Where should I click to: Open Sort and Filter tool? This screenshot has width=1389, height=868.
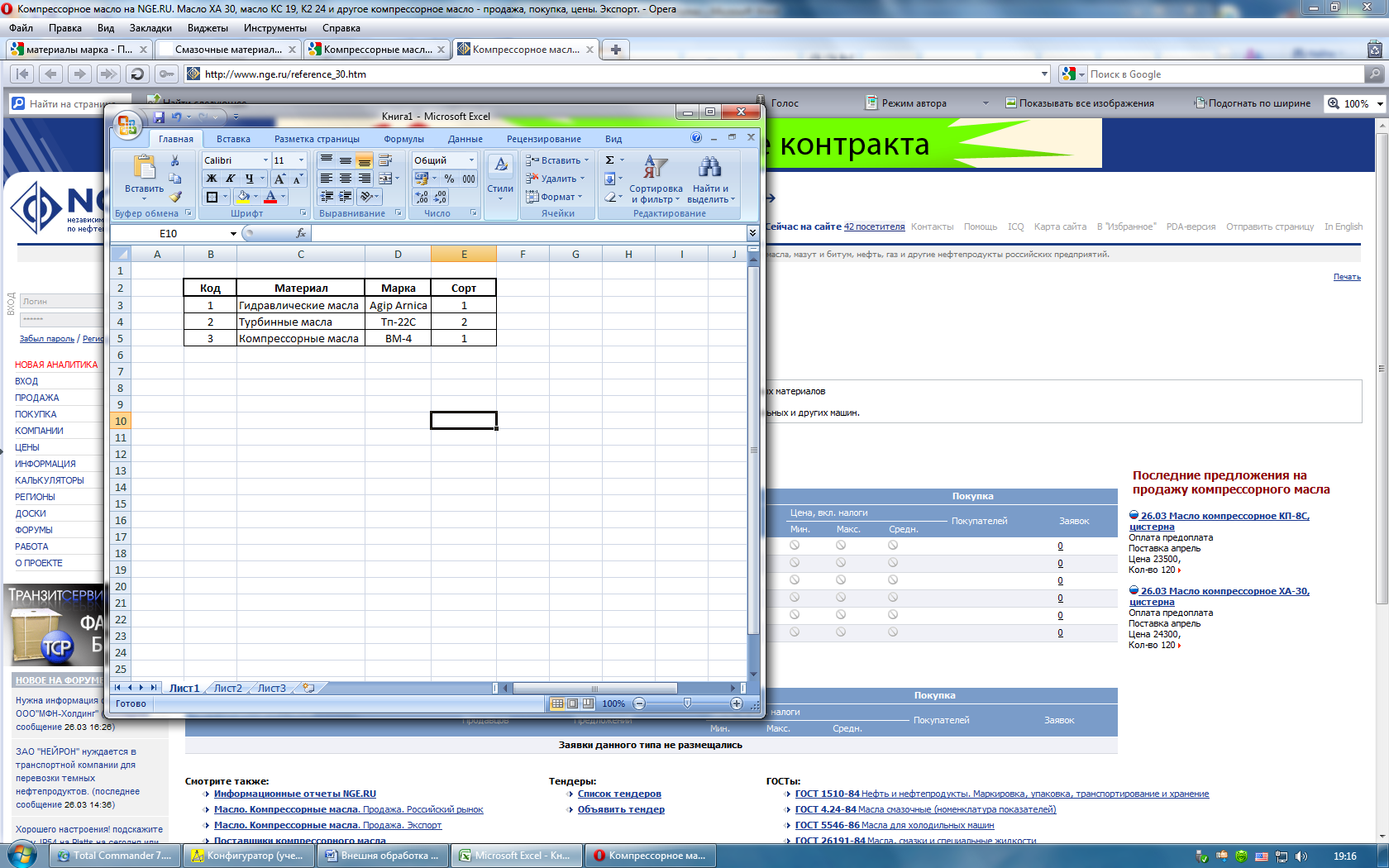click(656, 179)
